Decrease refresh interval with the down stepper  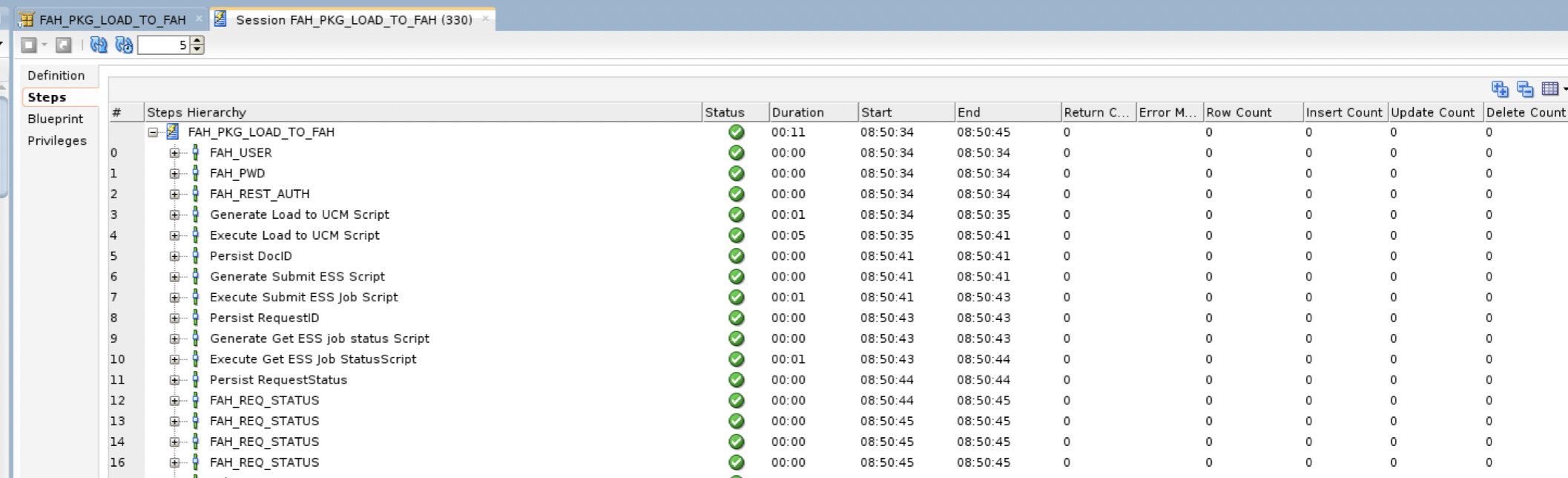click(x=197, y=50)
